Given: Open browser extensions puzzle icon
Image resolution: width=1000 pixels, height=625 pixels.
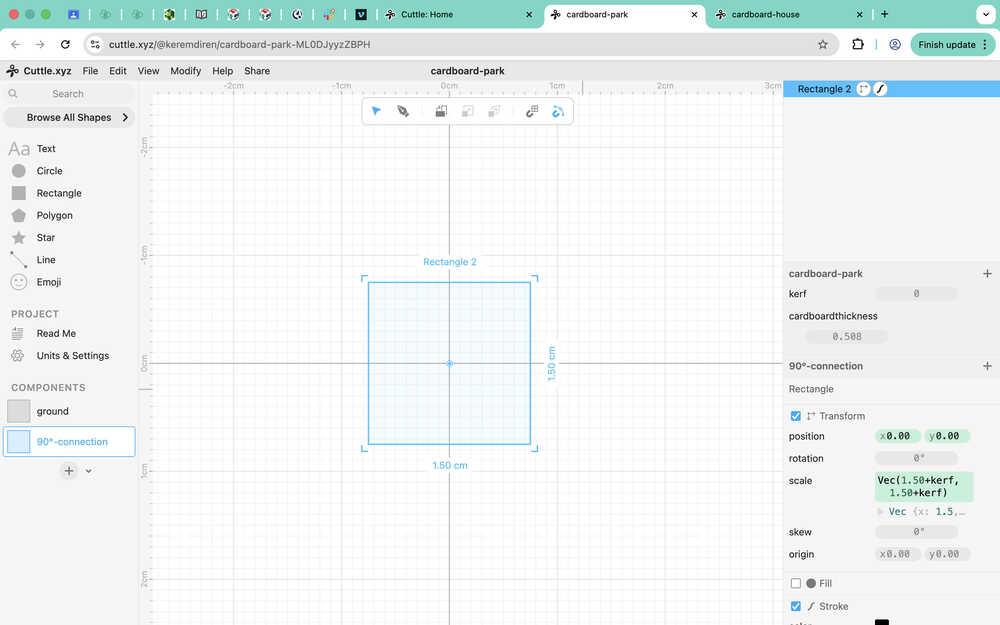Looking at the screenshot, I should pyautogui.click(x=858, y=45).
